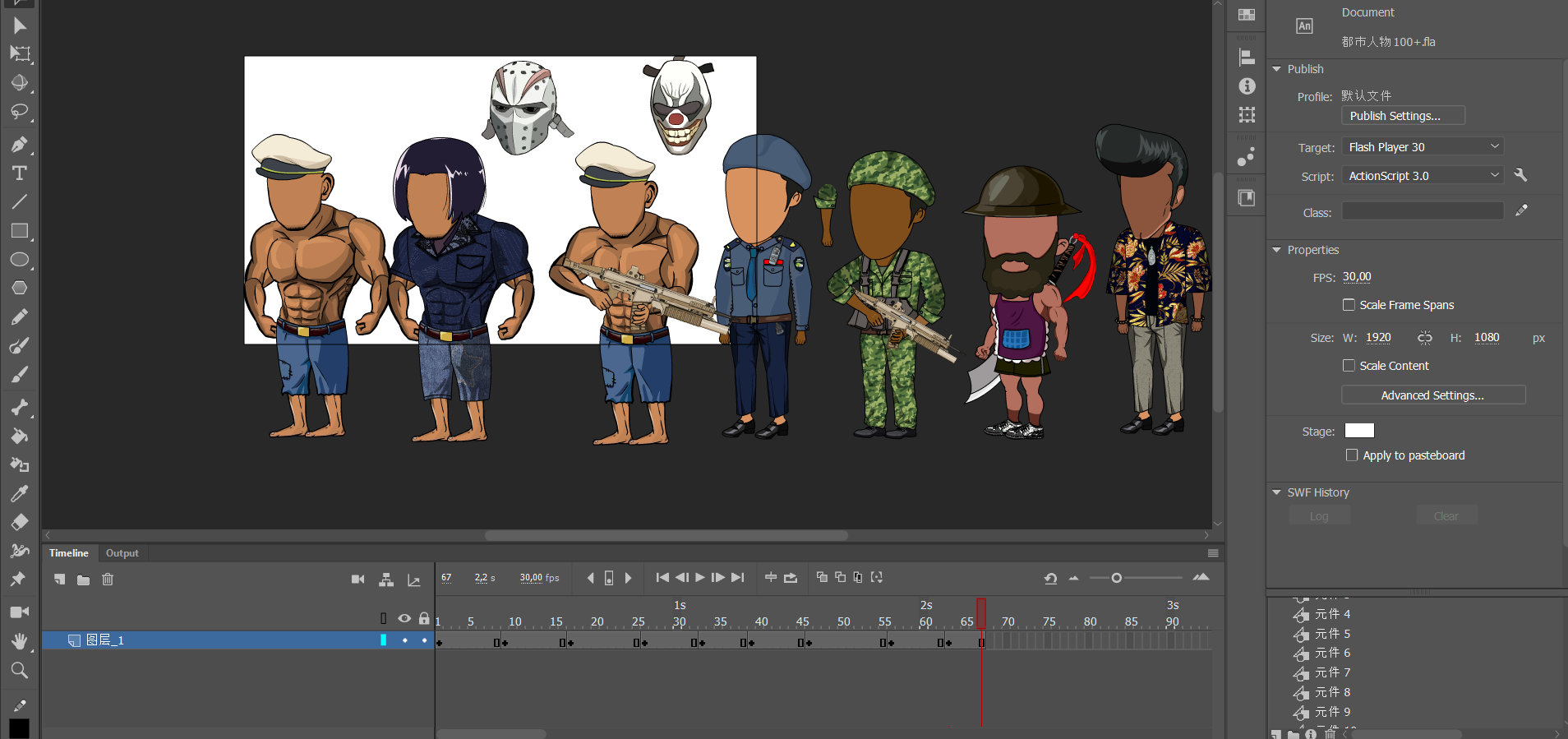1568x739 pixels.
Task: Enable Scale Frame Spans checkbox
Action: [x=1349, y=305]
